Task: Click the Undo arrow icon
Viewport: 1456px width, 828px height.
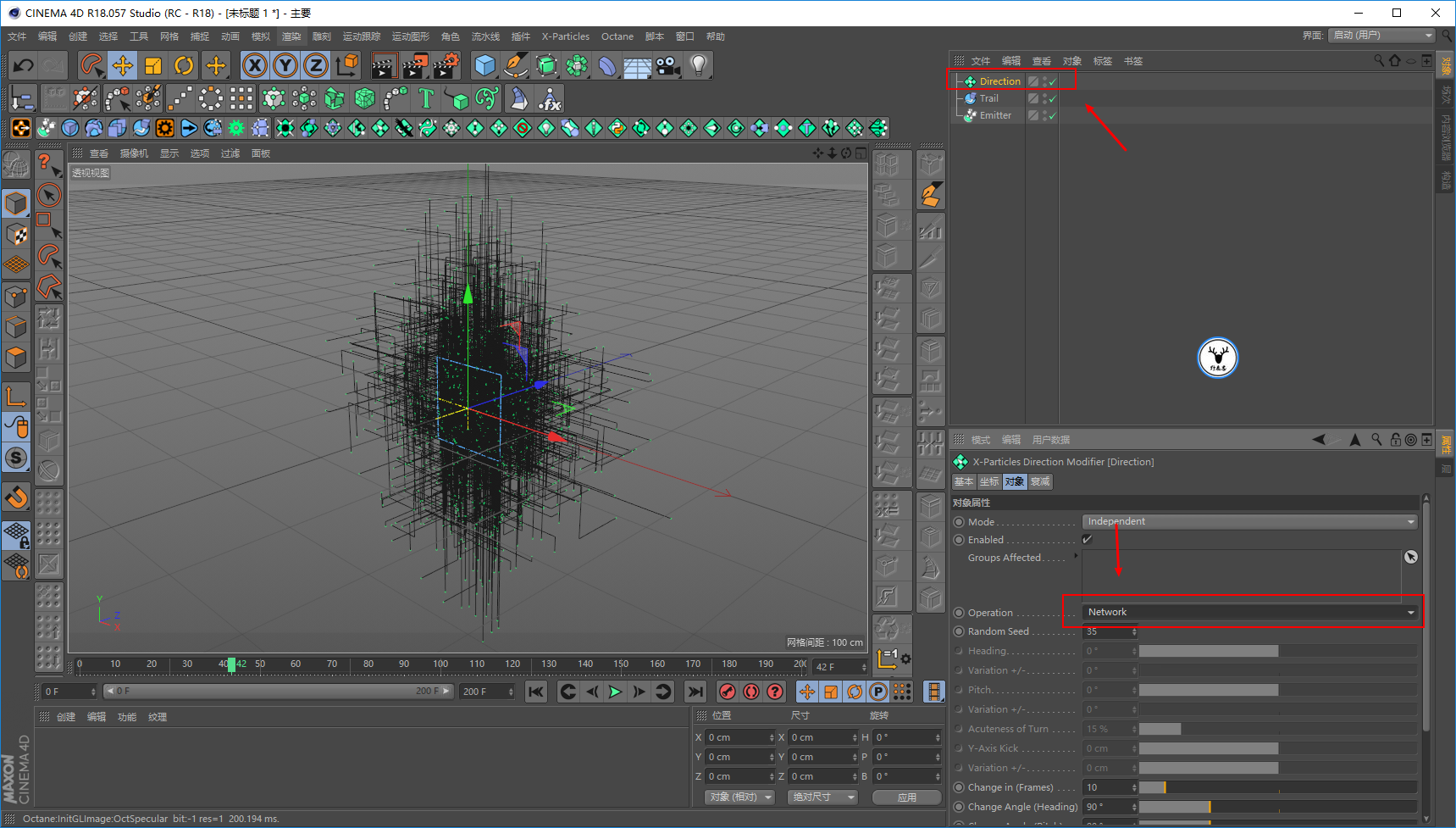Action: [23, 65]
